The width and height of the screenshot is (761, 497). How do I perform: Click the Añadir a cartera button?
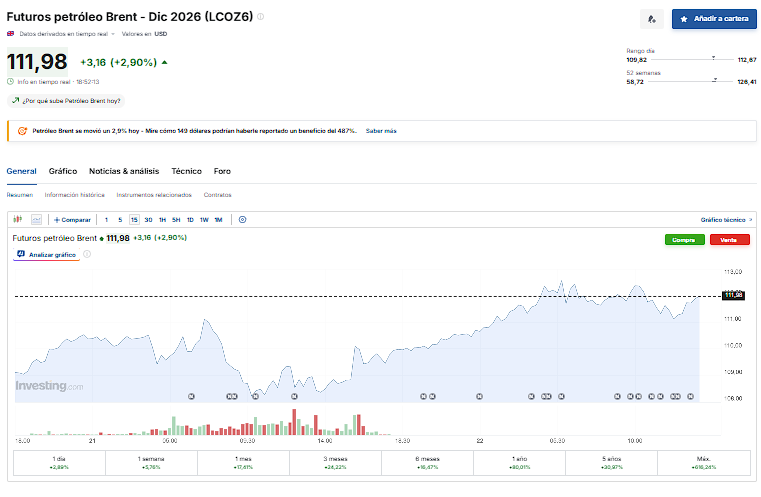pos(714,19)
